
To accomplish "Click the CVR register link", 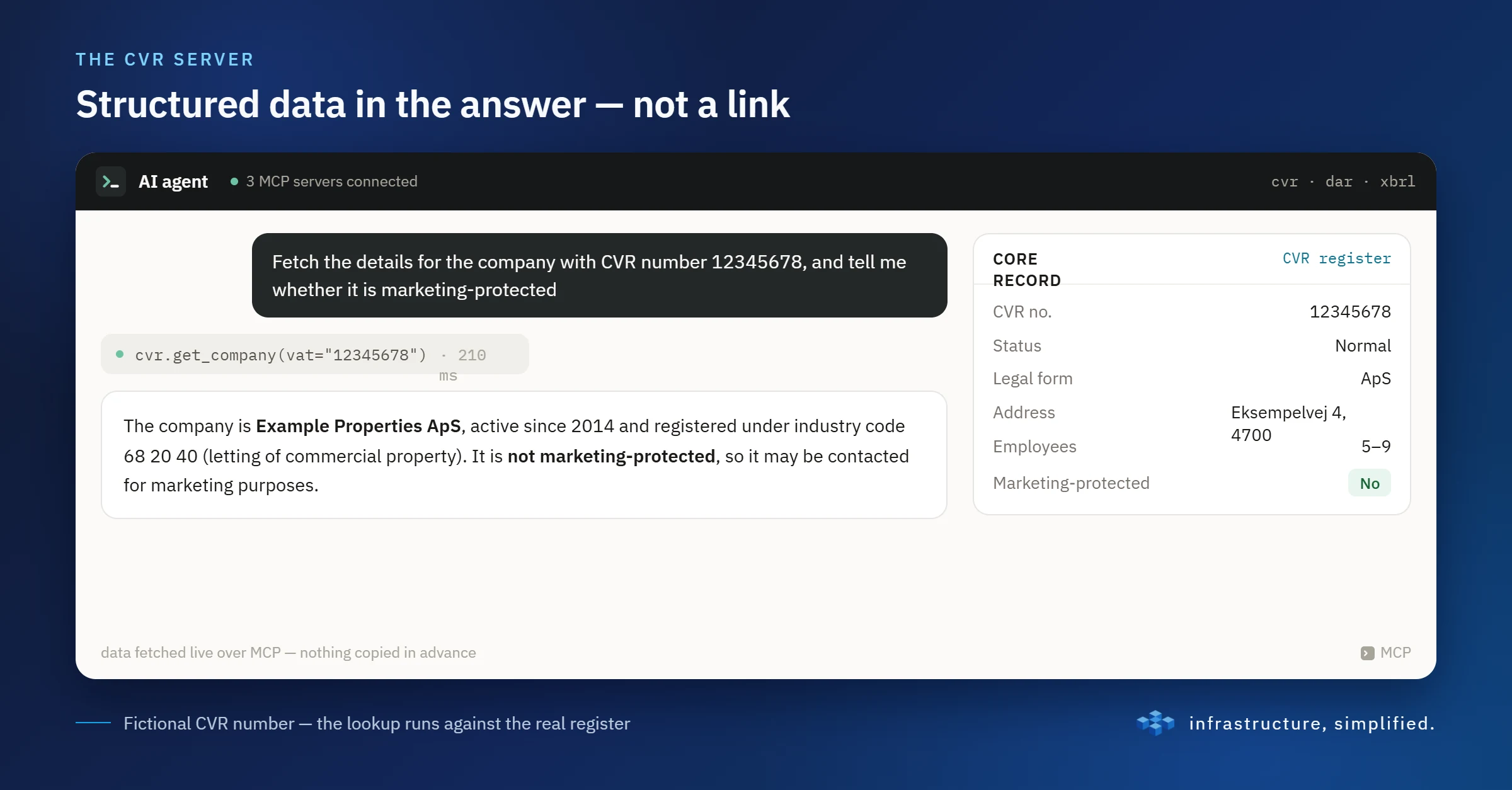I will tap(1336, 258).
